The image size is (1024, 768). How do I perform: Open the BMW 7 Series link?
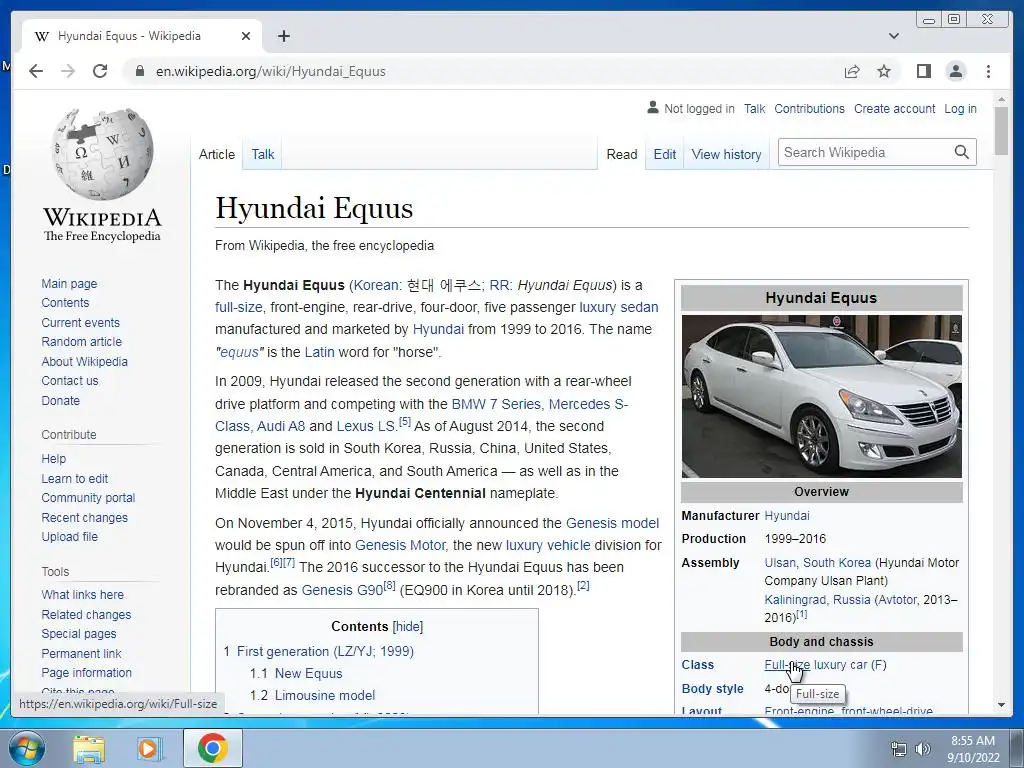(496, 404)
